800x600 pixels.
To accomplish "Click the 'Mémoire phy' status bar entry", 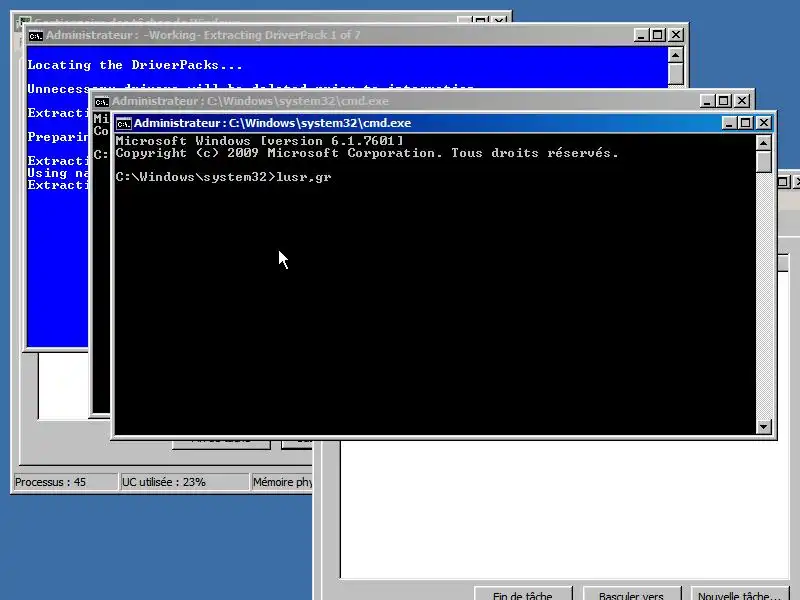I will tap(283, 482).
